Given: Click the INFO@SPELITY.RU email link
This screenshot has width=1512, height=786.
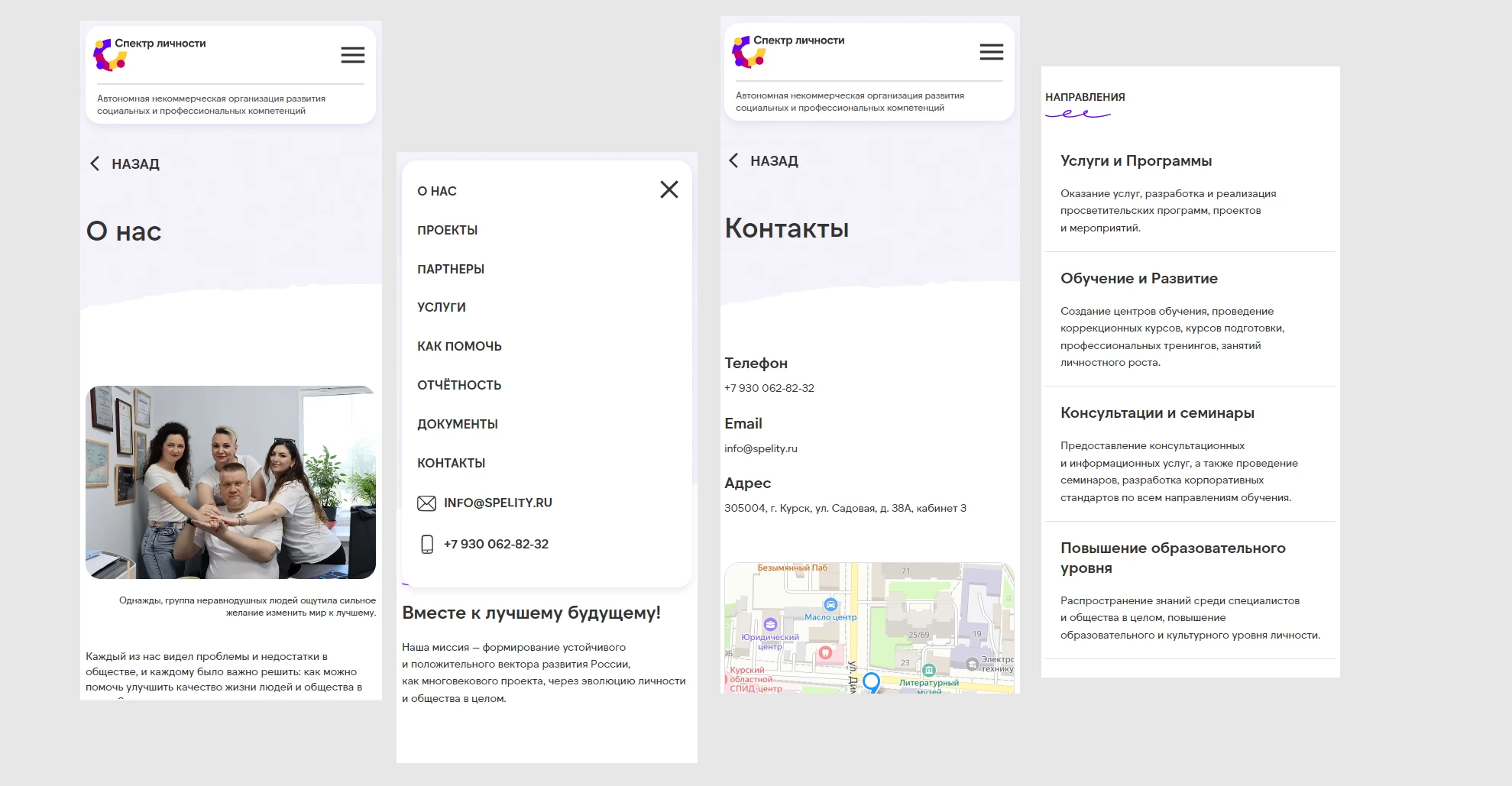Looking at the screenshot, I should pyautogui.click(x=497, y=502).
